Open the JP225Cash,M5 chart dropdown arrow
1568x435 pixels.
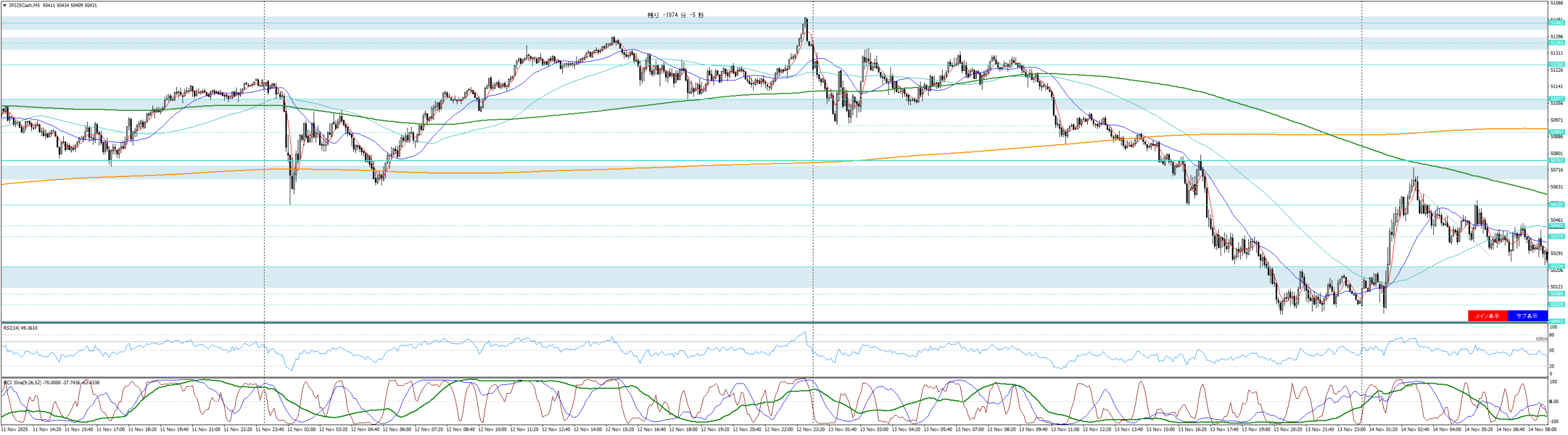tap(5, 6)
